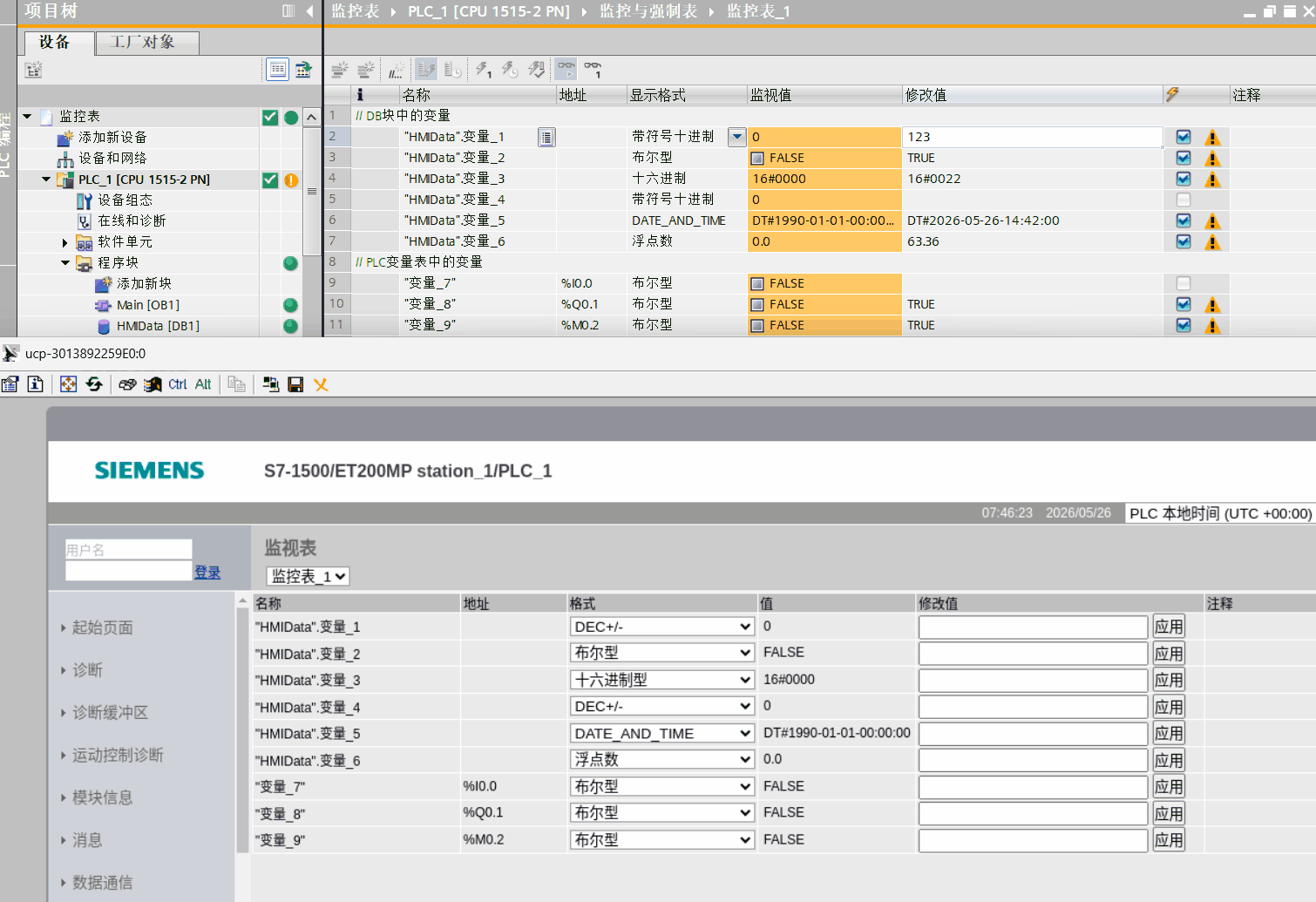The width and height of the screenshot is (1316, 902).
Task: Open the 十六进制型 format dropdown
Action: [x=661, y=680]
